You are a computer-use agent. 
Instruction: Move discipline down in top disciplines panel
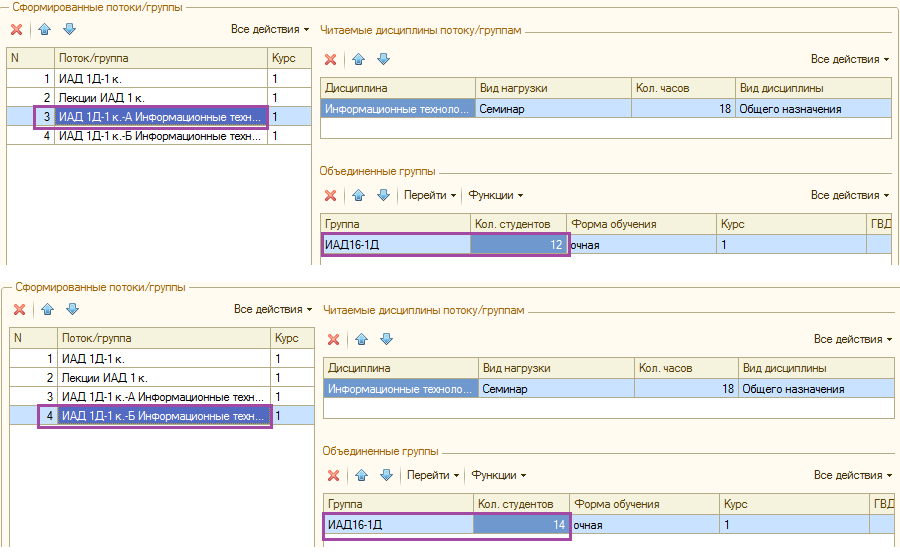383,59
